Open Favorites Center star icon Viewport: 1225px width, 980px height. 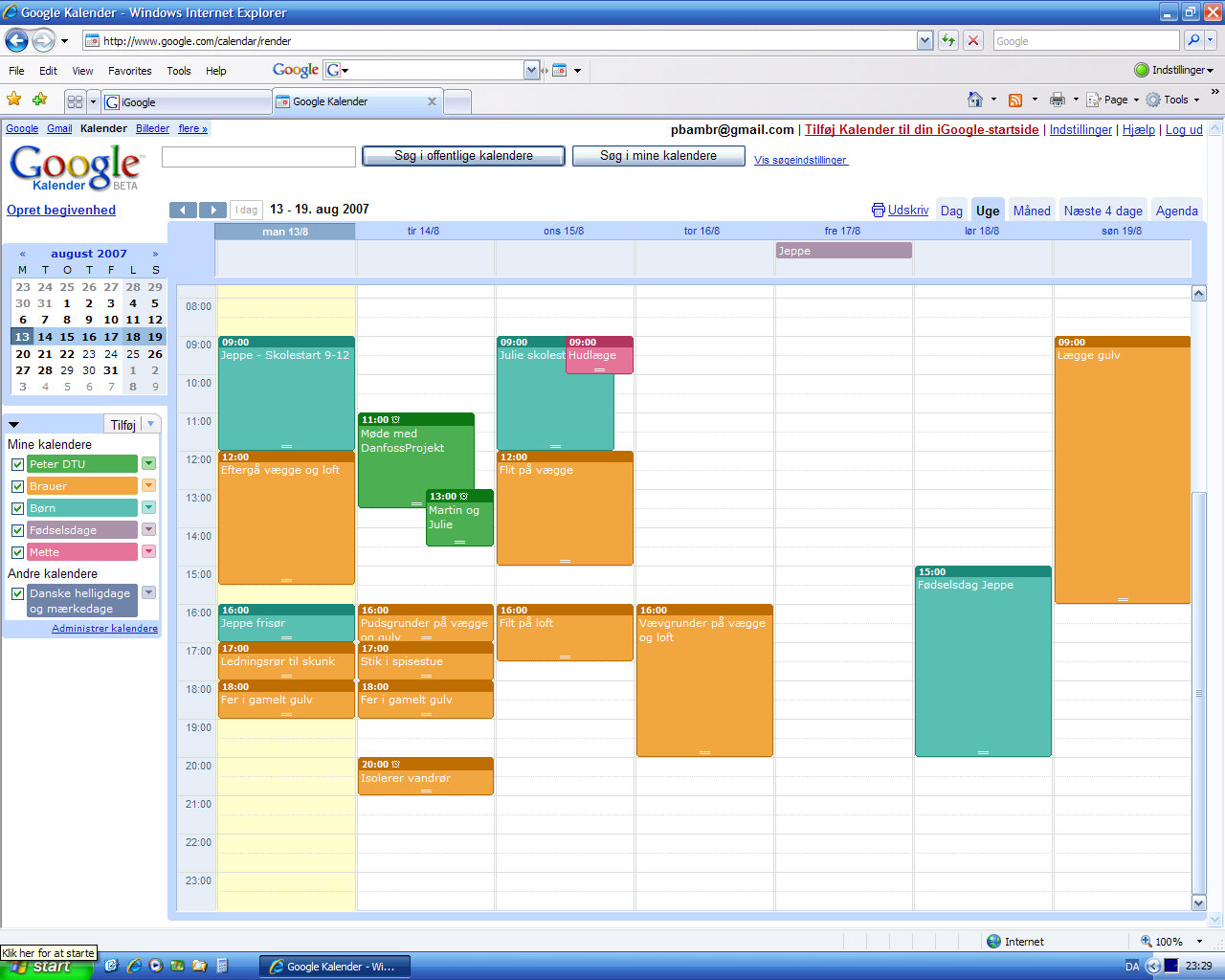click(14, 100)
